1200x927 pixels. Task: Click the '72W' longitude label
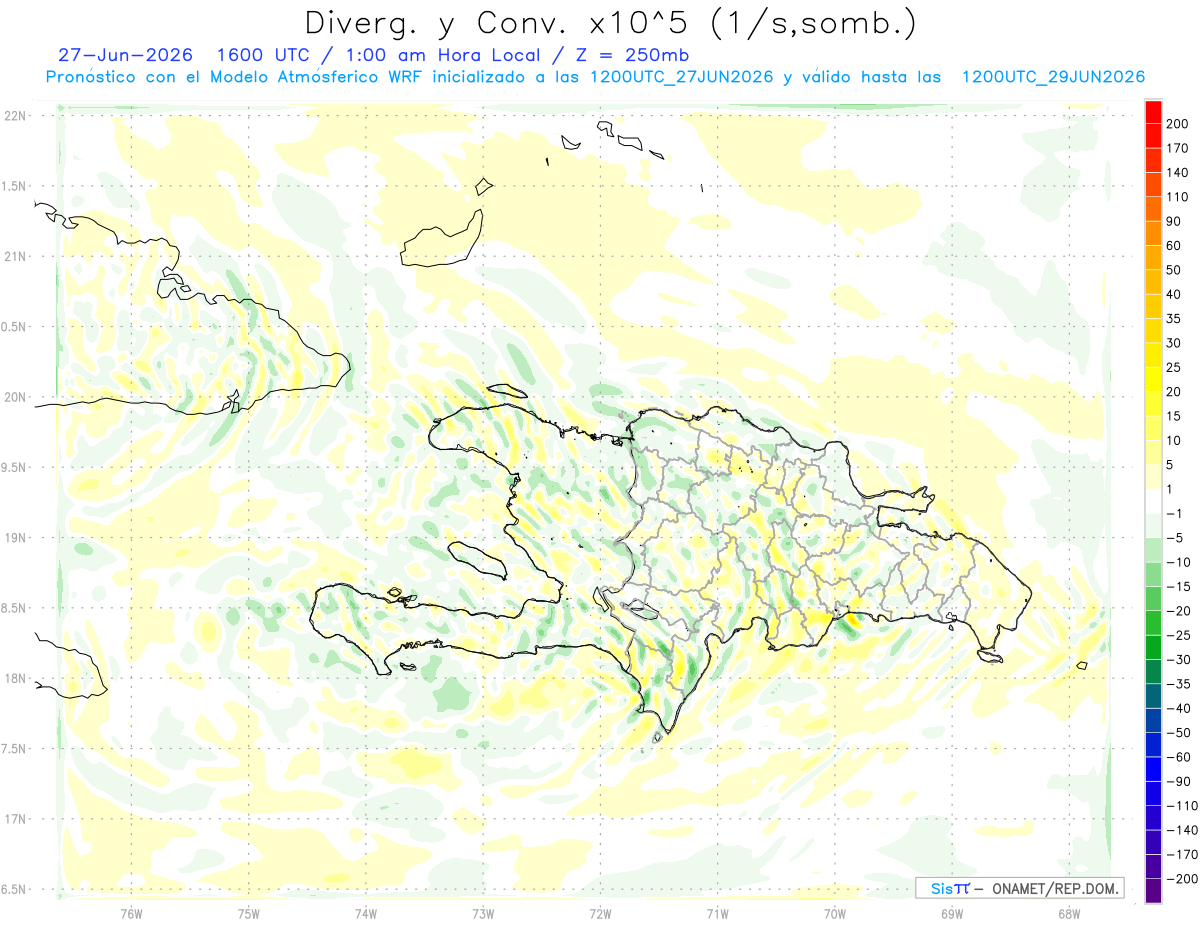pos(600,914)
